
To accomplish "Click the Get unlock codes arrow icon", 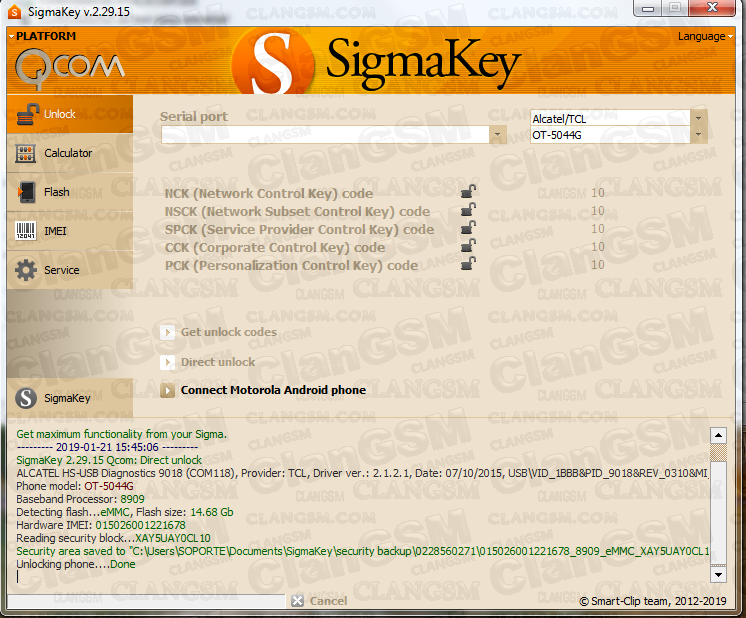I will point(167,332).
